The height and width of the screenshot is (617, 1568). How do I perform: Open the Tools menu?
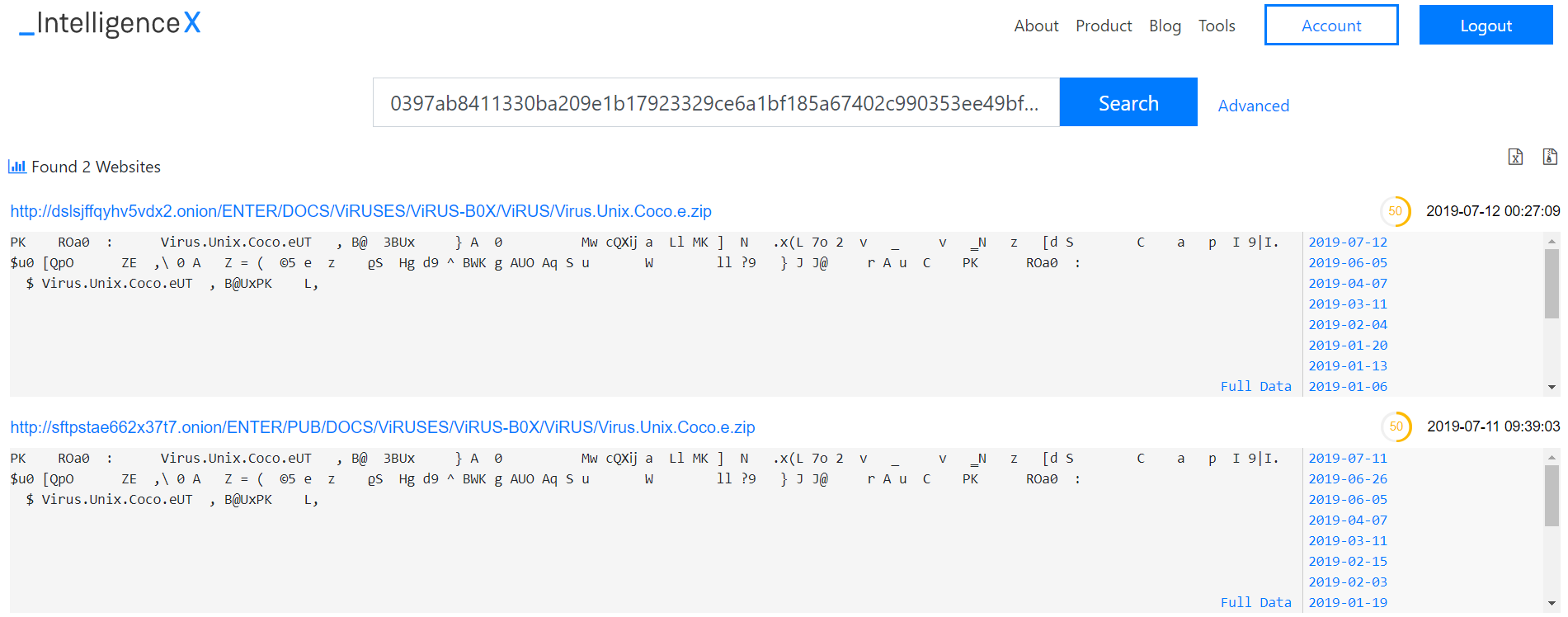click(x=1216, y=26)
